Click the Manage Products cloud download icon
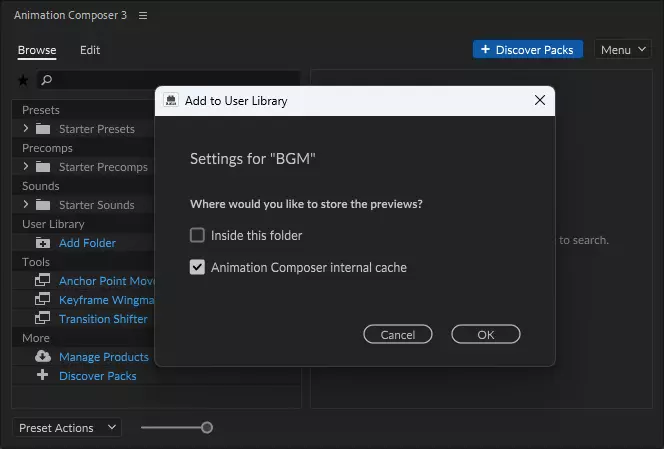664x449 pixels. click(x=43, y=356)
